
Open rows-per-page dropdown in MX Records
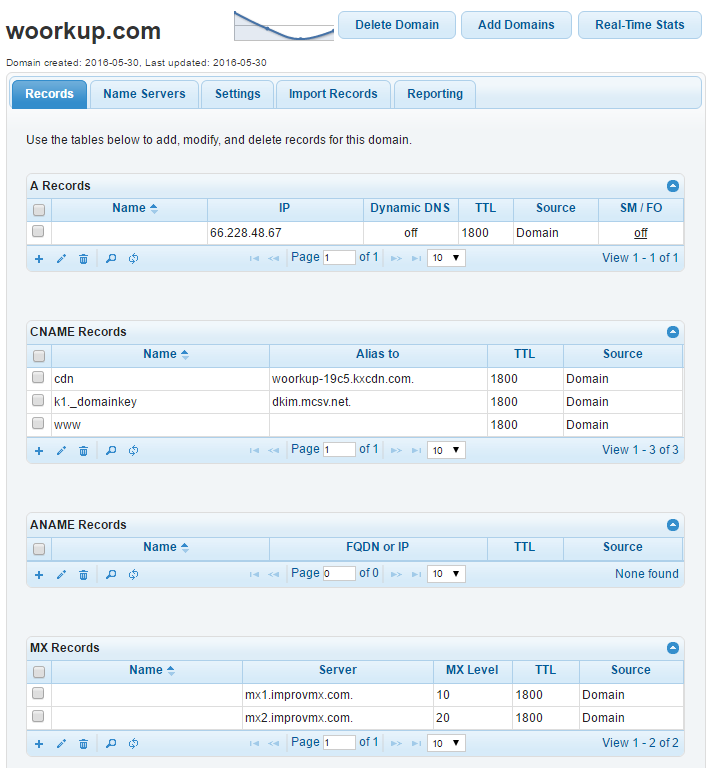coord(446,743)
